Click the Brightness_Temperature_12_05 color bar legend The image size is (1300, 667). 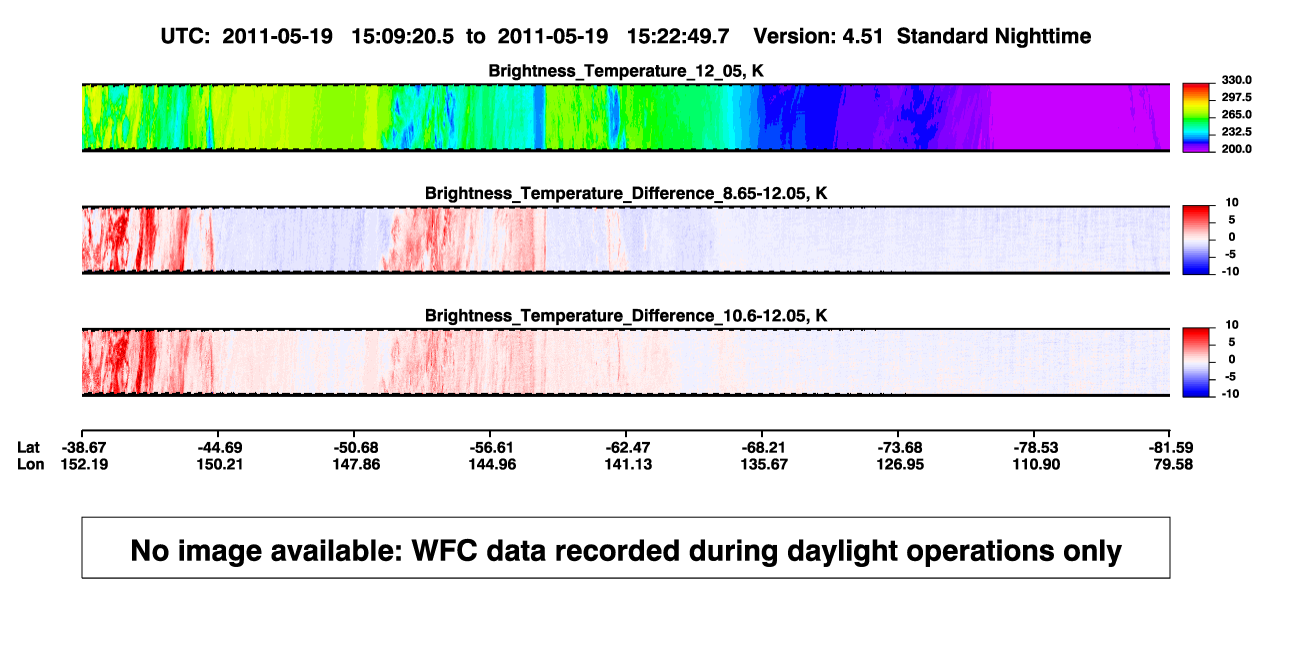coord(1197,118)
